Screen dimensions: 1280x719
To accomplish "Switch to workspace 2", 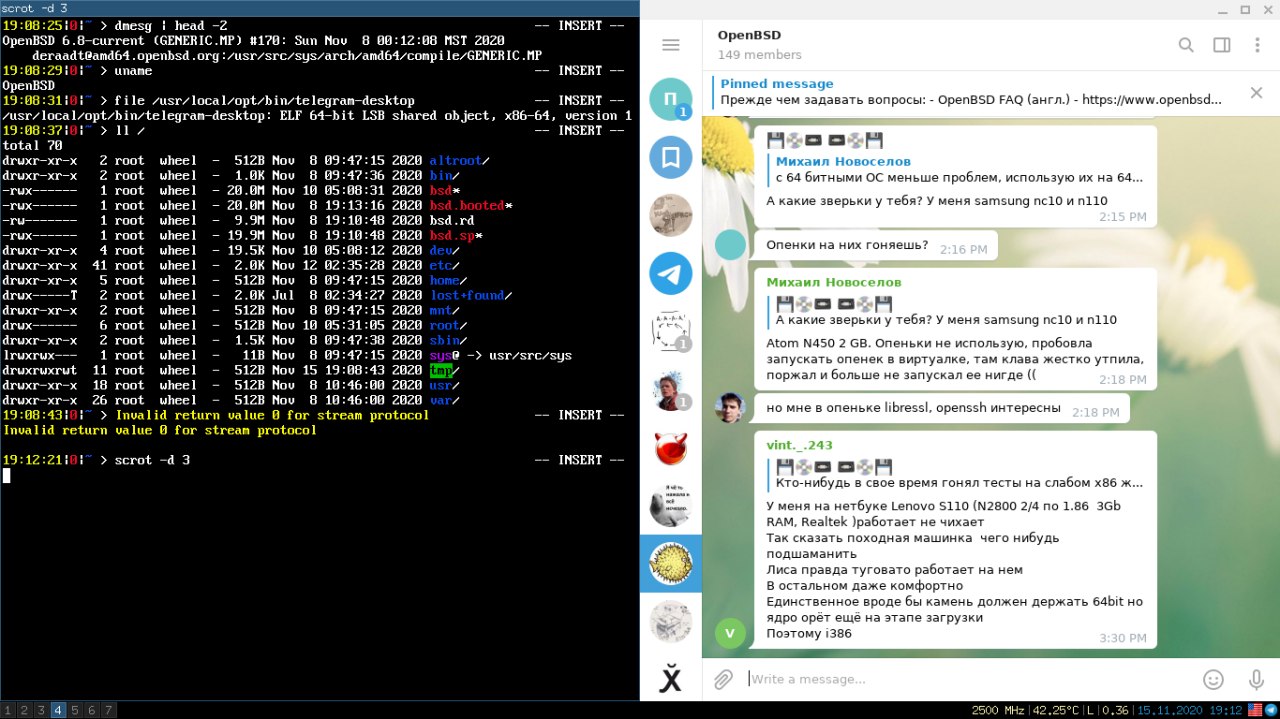I will 24,710.
